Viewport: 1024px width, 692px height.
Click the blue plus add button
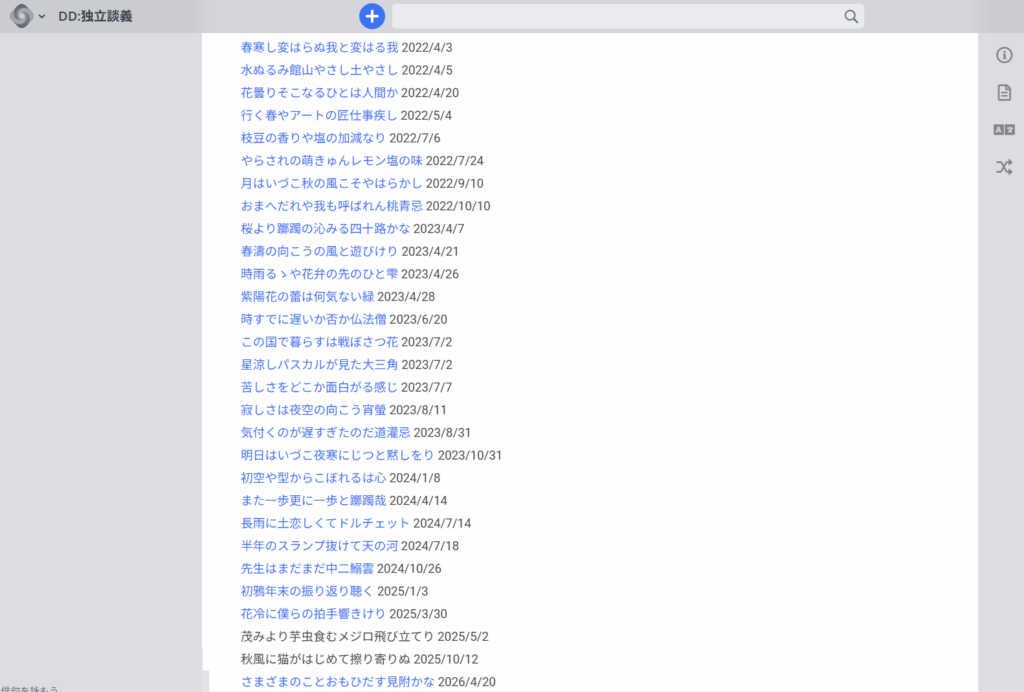(372, 16)
